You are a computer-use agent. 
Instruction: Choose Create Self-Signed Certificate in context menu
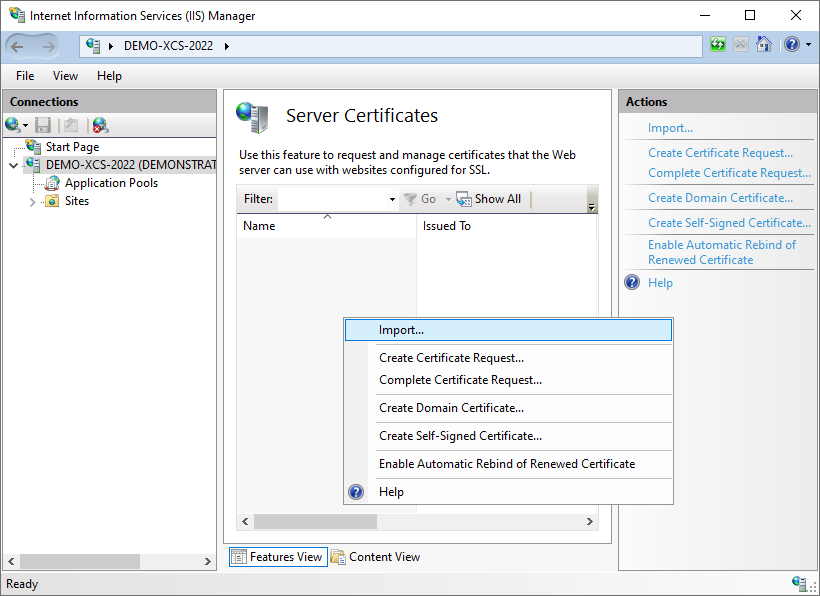pyautogui.click(x=460, y=436)
